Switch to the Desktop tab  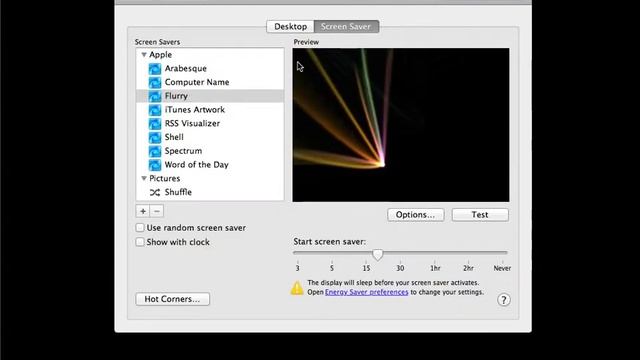pyautogui.click(x=290, y=27)
